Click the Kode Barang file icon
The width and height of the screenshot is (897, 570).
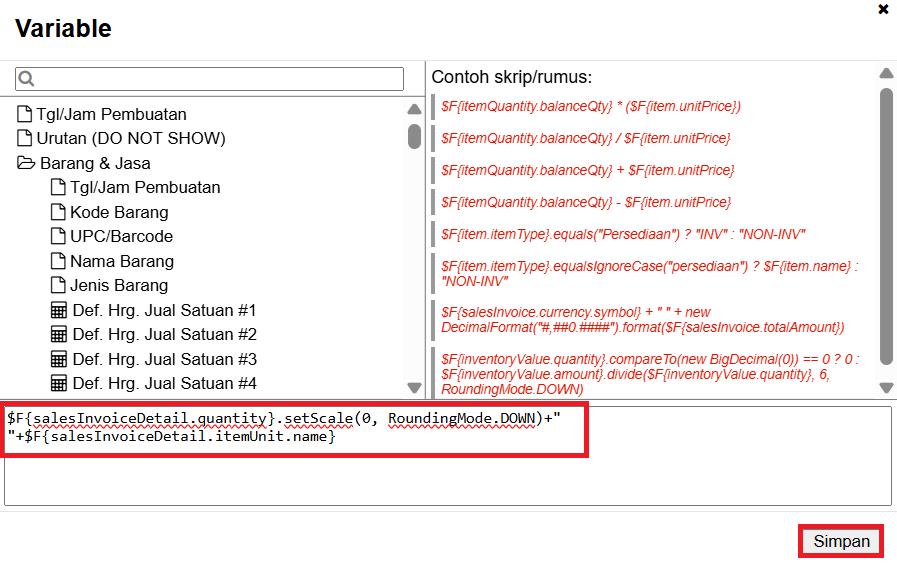[58, 212]
